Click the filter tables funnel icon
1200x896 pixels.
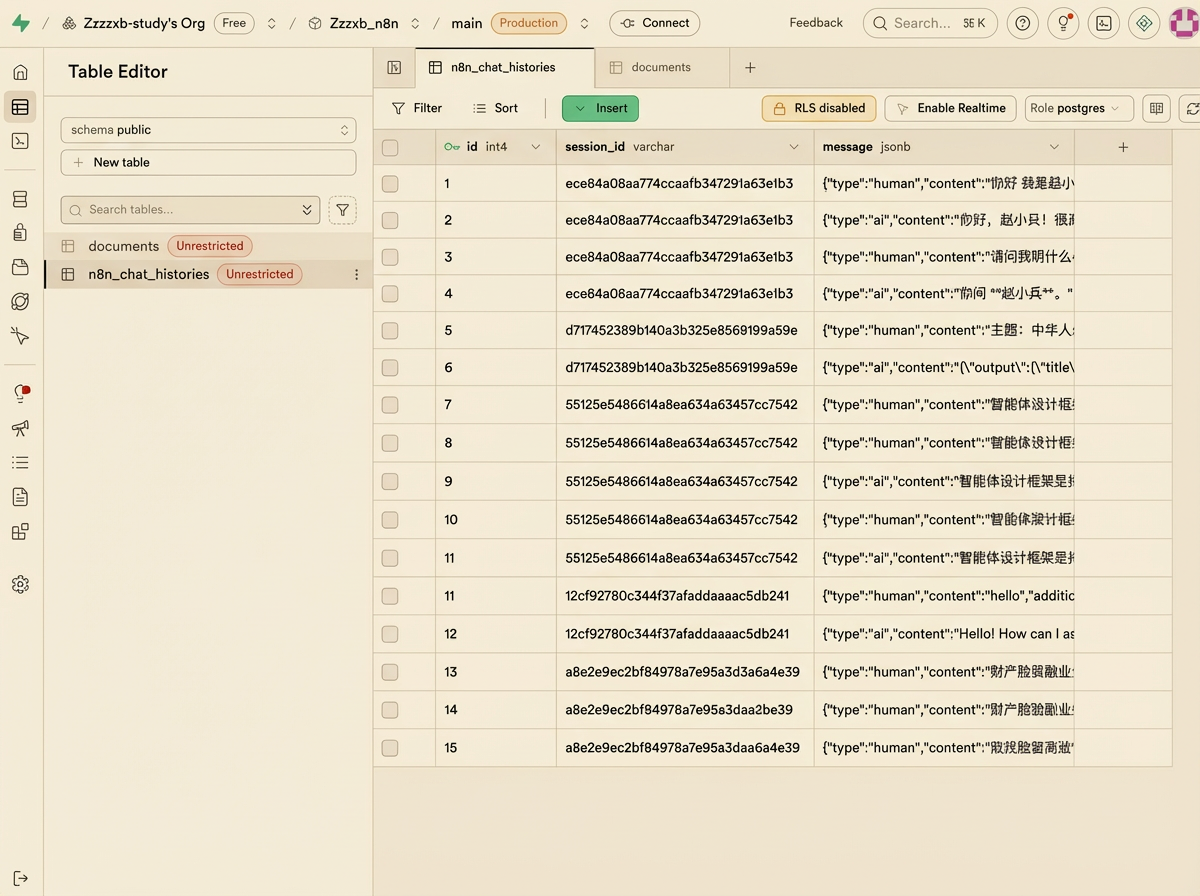(x=342, y=210)
